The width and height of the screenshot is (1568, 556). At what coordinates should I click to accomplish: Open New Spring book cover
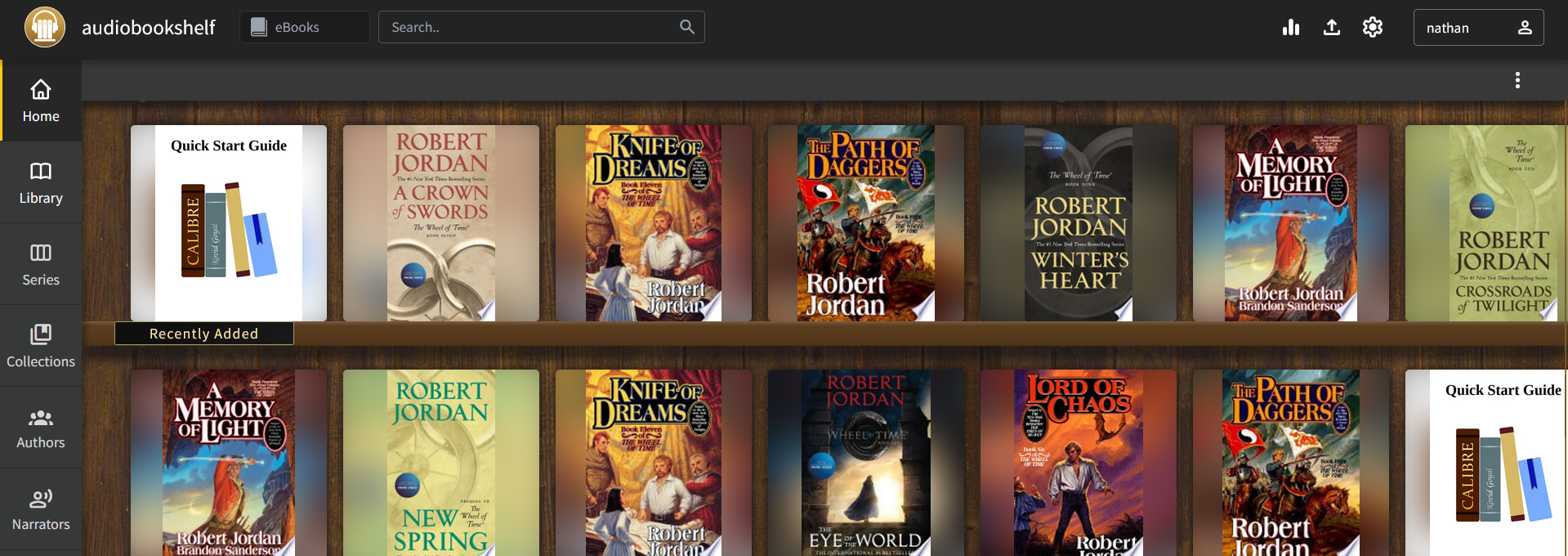tap(441, 463)
